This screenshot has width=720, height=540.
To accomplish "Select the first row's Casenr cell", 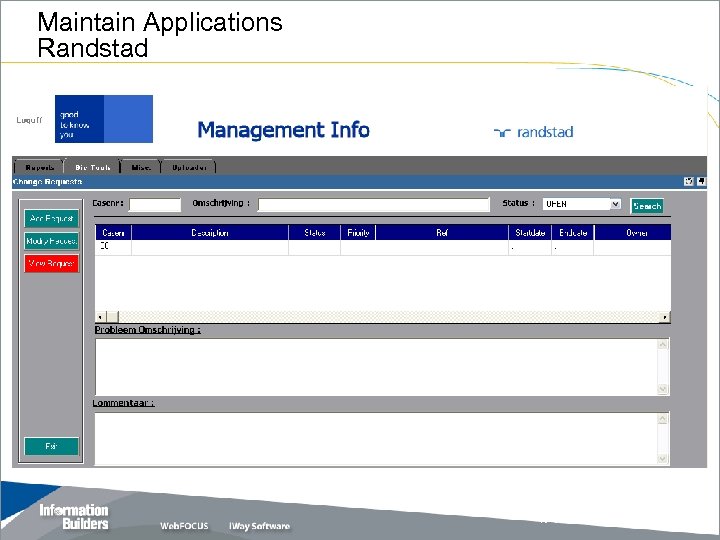I will (113, 247).
